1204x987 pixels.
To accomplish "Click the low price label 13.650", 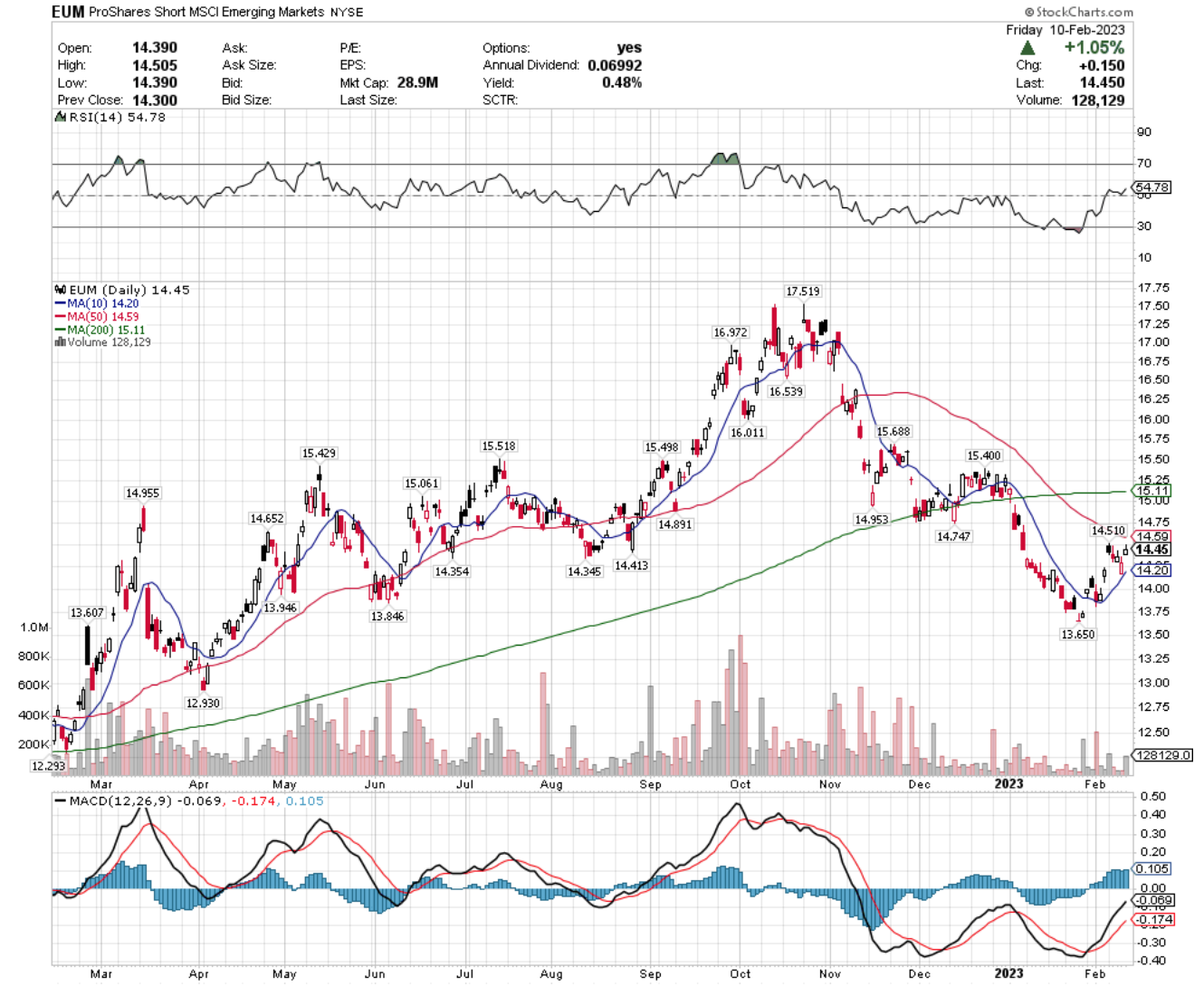I will 1078,635.
